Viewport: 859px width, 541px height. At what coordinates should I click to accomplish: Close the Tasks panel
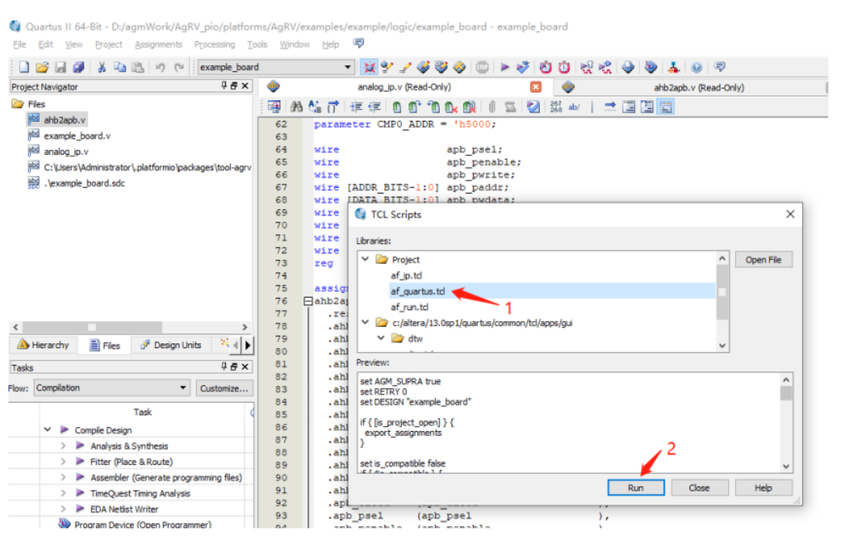click(x=245, y=367)
